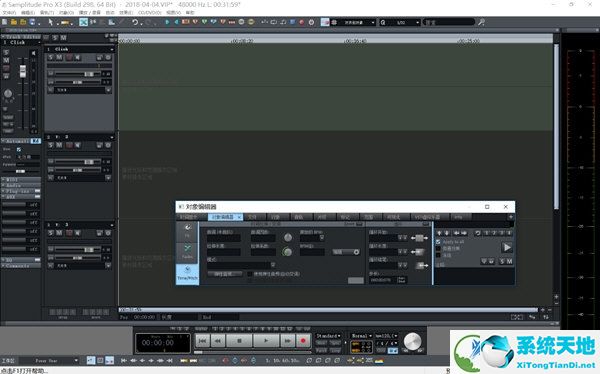The width and height of the screenshot is (600, 374).
Task: Mute track 2 with its M button
Action: pos(59,145)
